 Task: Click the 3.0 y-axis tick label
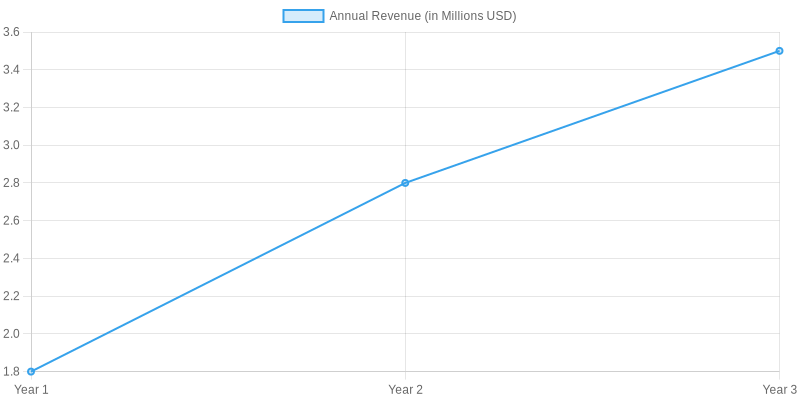tap(11, 145)
